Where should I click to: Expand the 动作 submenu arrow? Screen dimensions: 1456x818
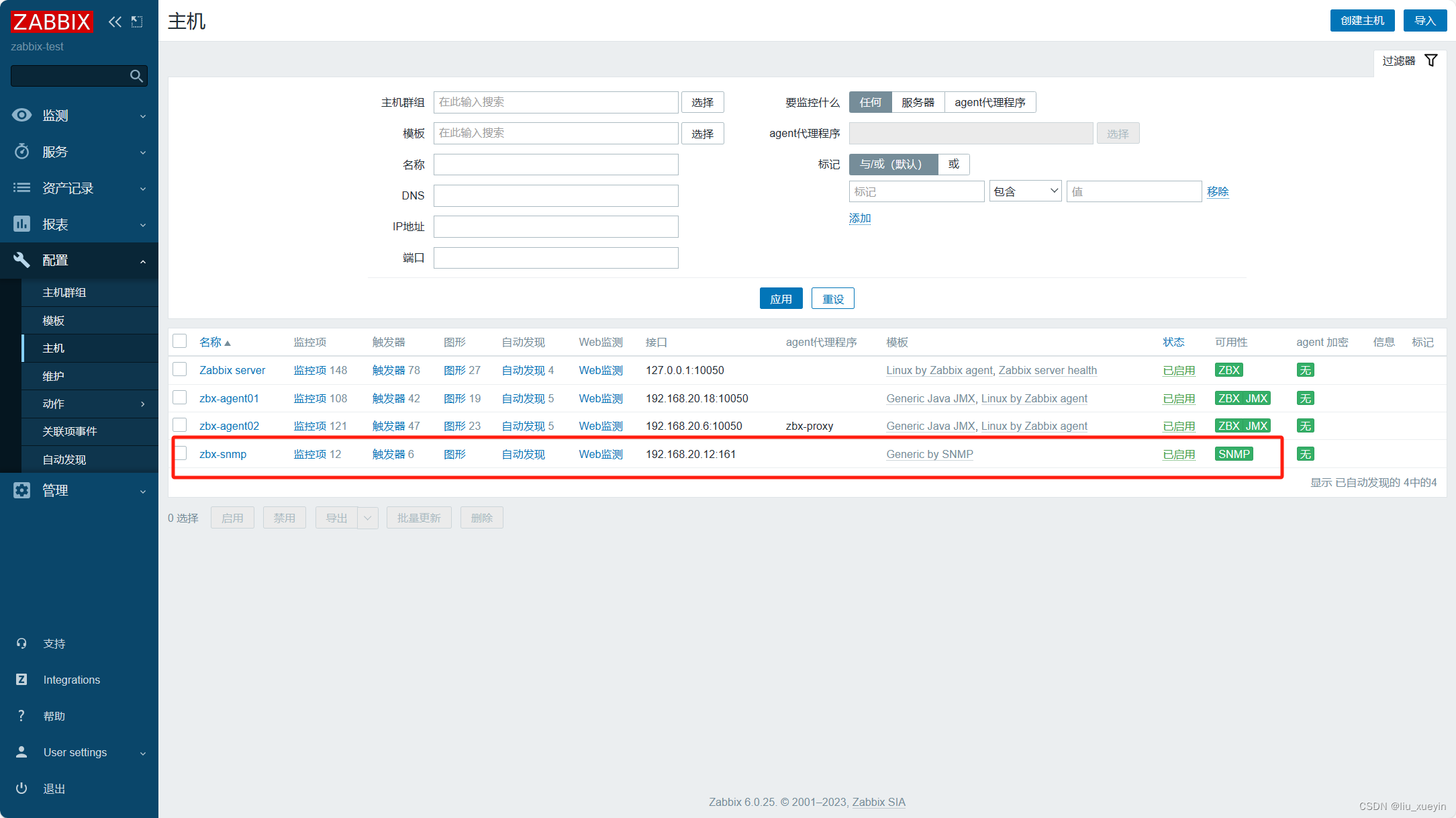coord(143,404)
